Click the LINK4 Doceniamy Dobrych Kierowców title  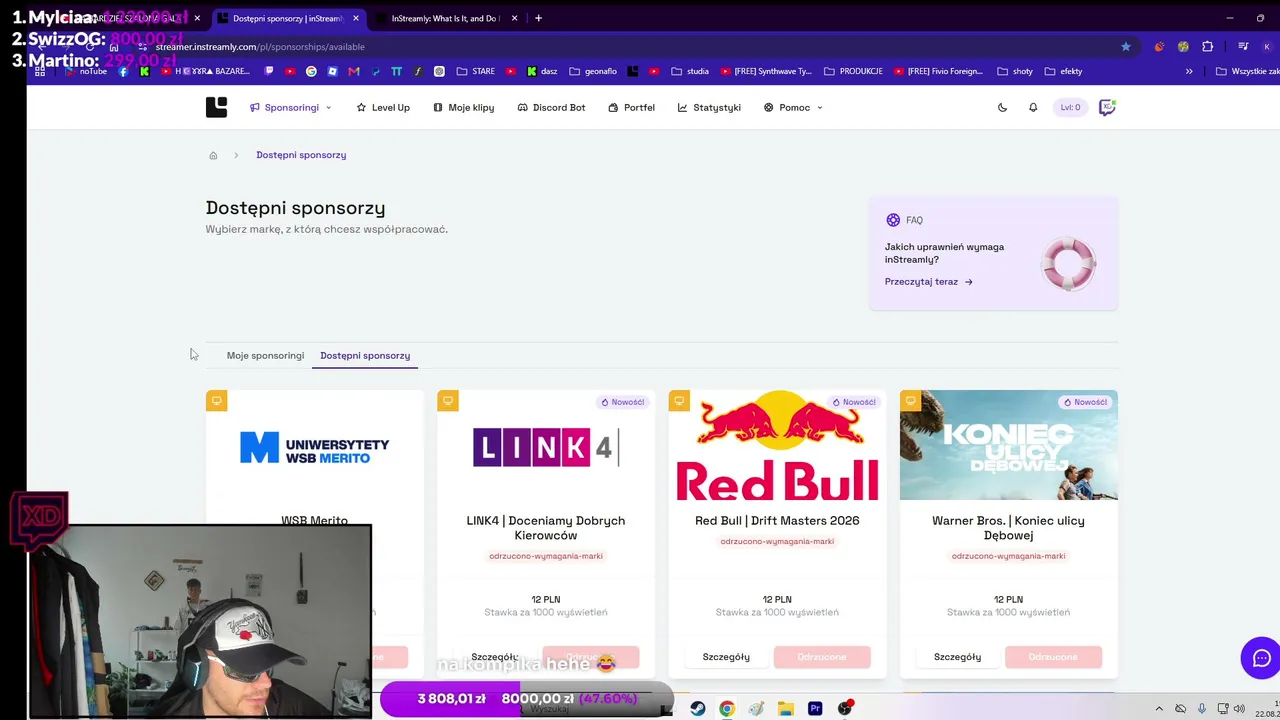point(546,528)
